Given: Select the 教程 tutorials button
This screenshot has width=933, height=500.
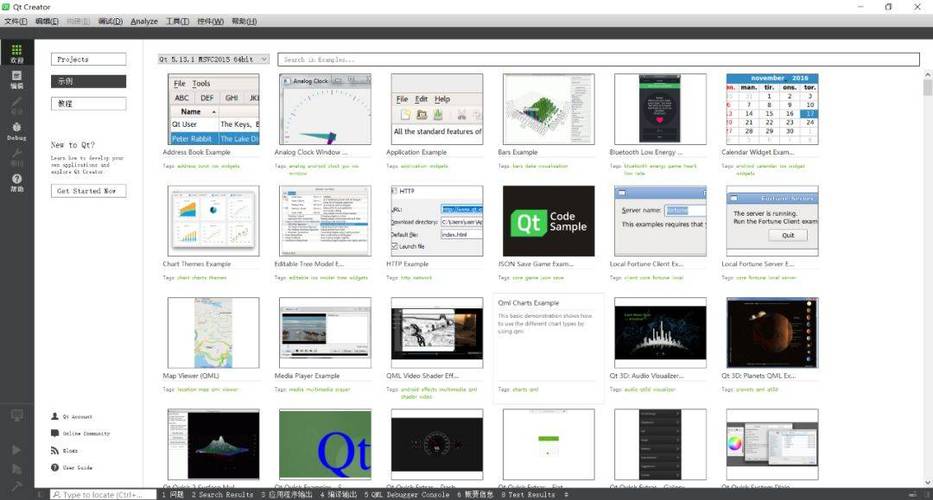Looking at the screenshot, I should tap(89, 104).
